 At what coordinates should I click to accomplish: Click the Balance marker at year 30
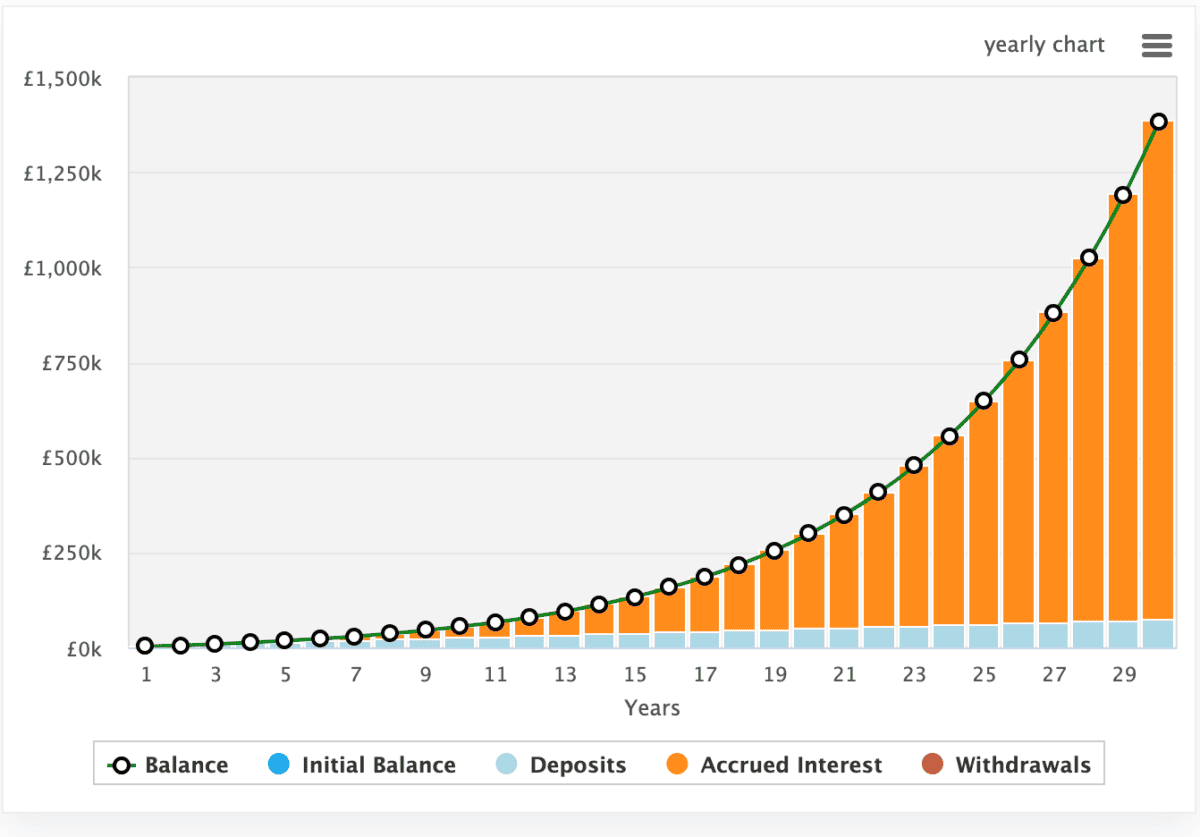tap(1159, 122)
